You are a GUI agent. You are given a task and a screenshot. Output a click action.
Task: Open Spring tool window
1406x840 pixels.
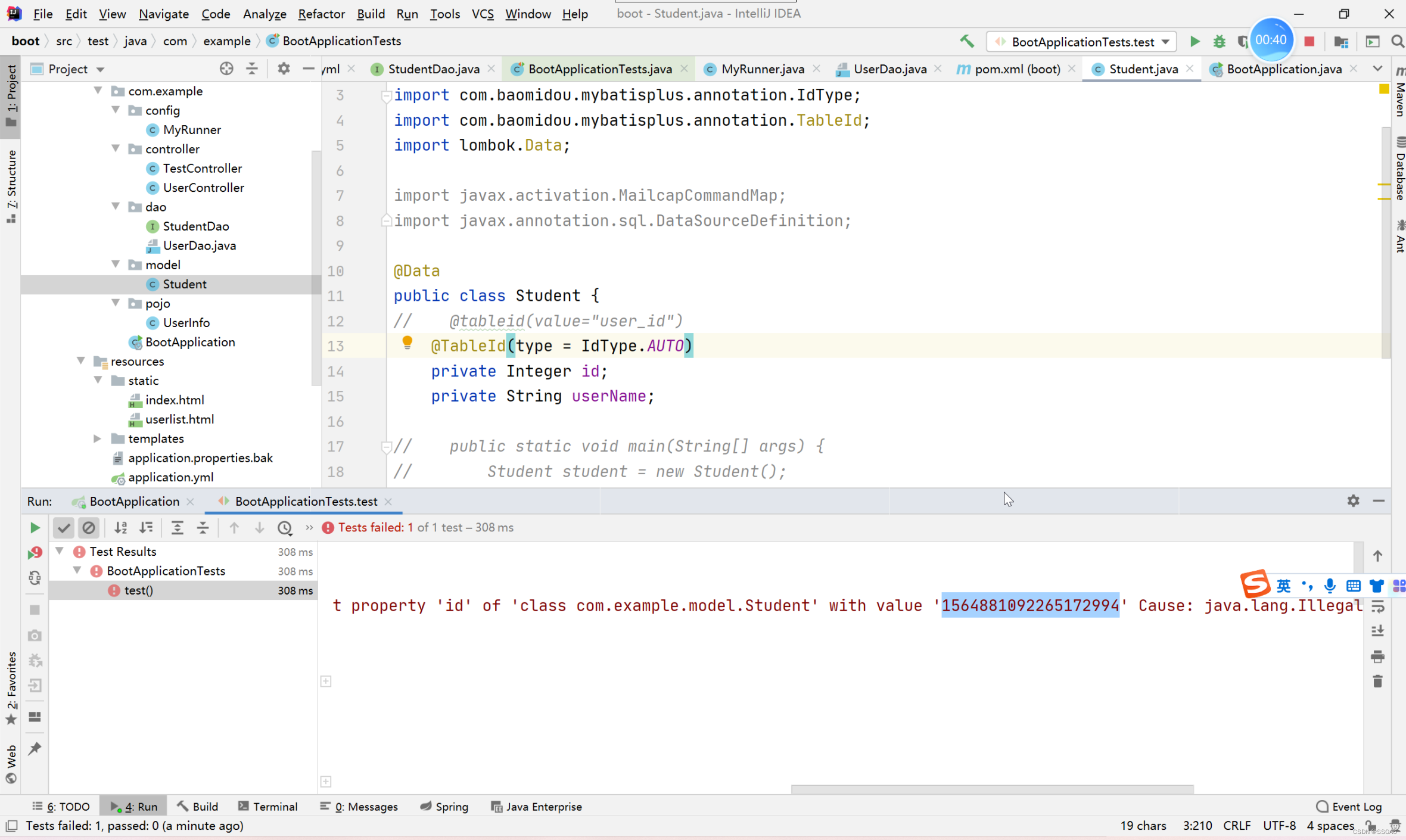[x=444, y=806]
